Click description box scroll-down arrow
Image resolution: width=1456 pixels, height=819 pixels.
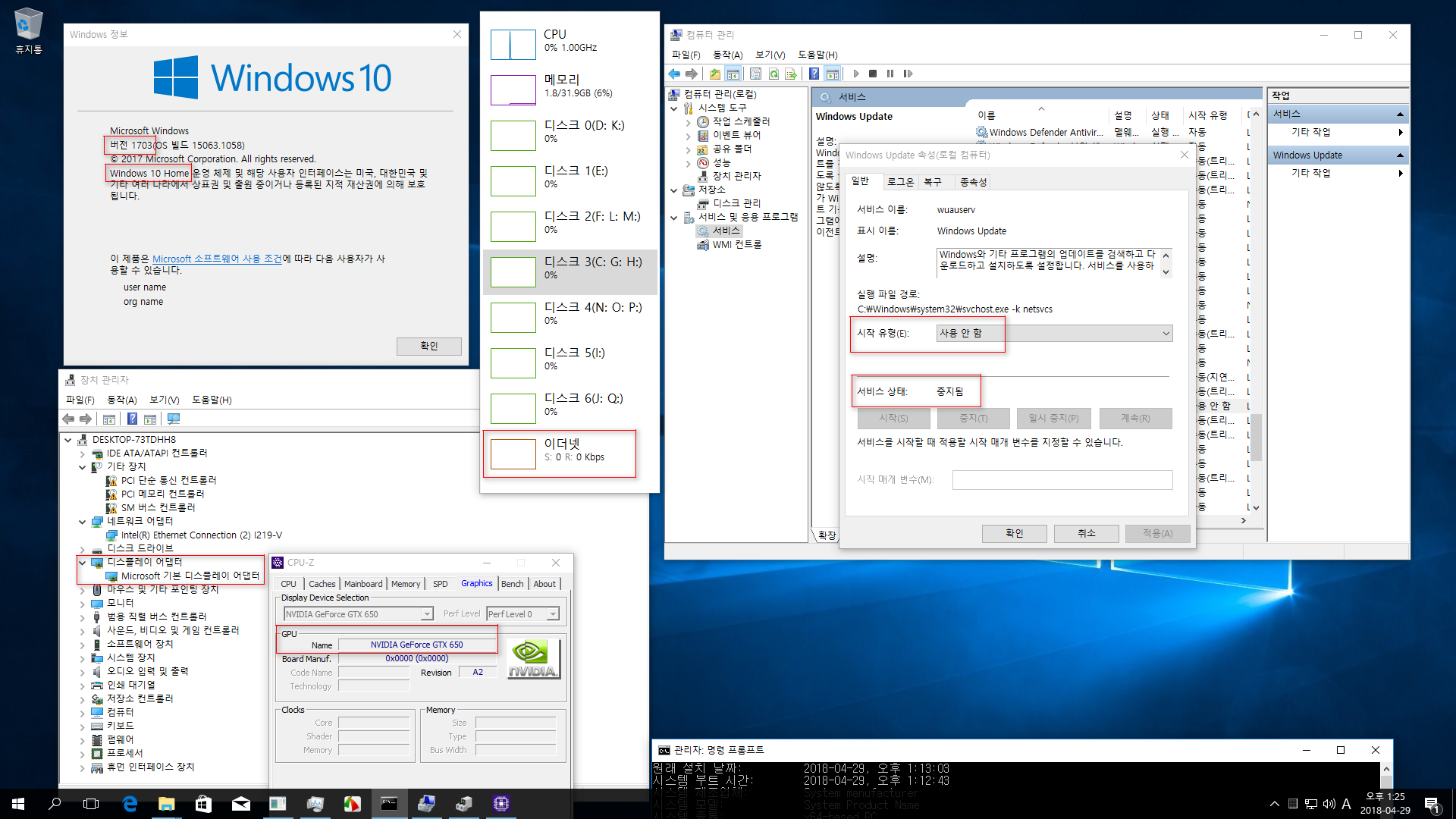[1166, 272]
